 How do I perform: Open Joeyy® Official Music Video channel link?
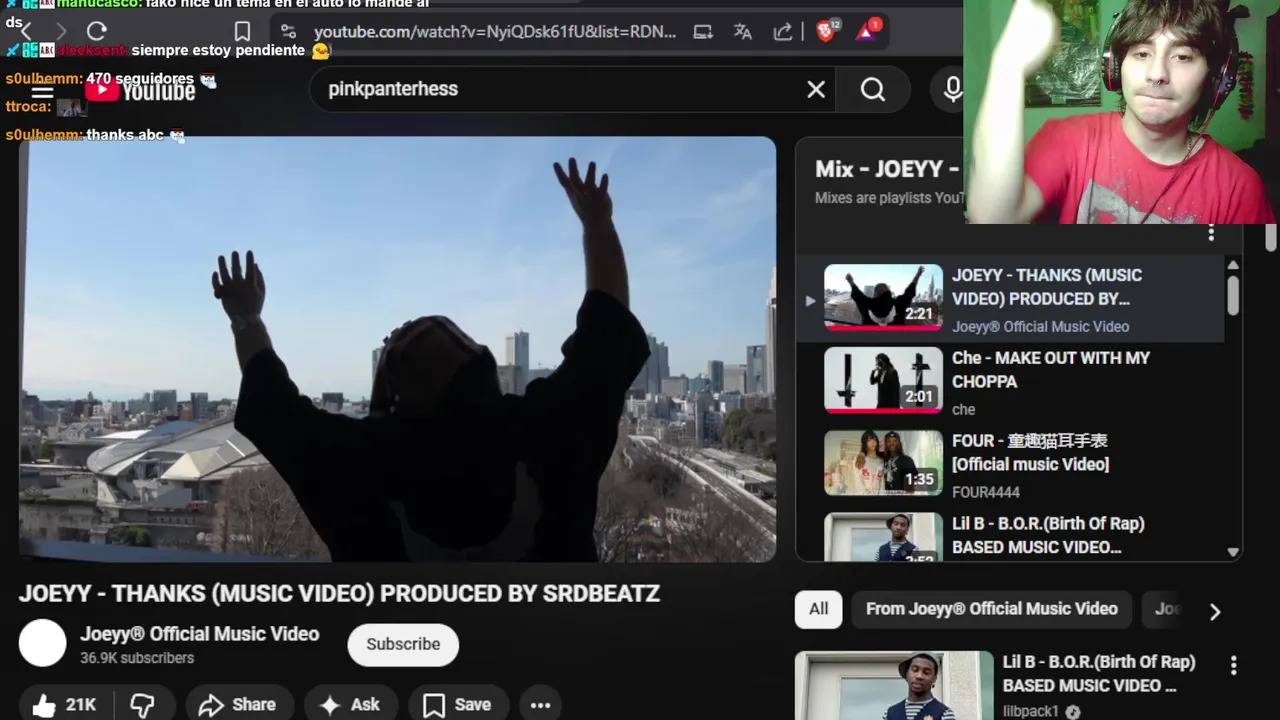[200, 634]
